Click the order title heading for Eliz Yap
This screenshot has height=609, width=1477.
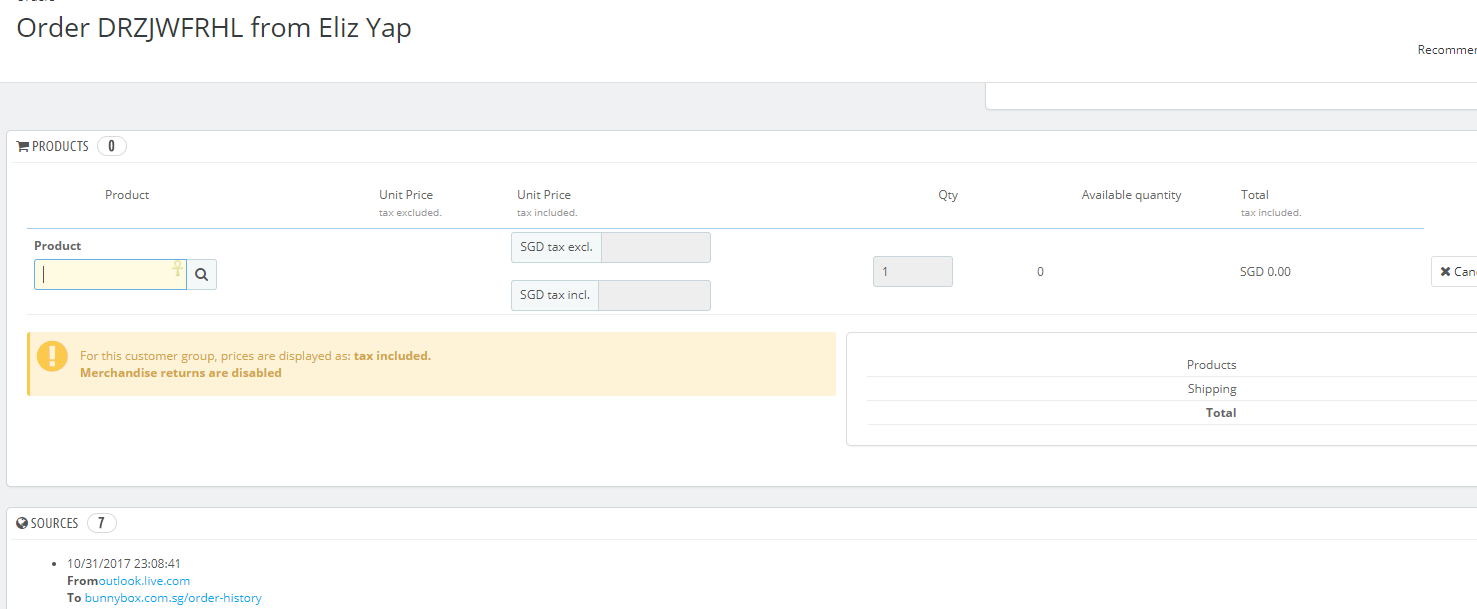pyautogui.click(x=214, y=28)
